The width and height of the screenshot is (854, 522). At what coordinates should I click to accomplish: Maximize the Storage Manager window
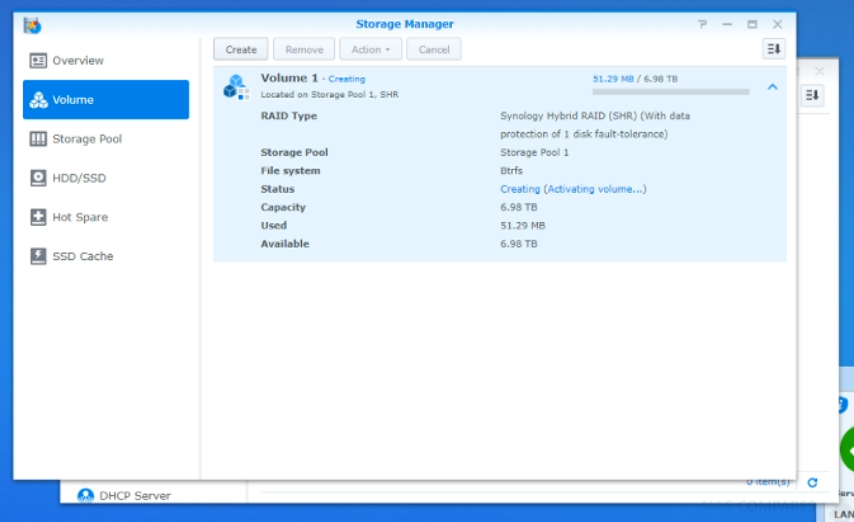pyautogui.click(x=752, y=25)
